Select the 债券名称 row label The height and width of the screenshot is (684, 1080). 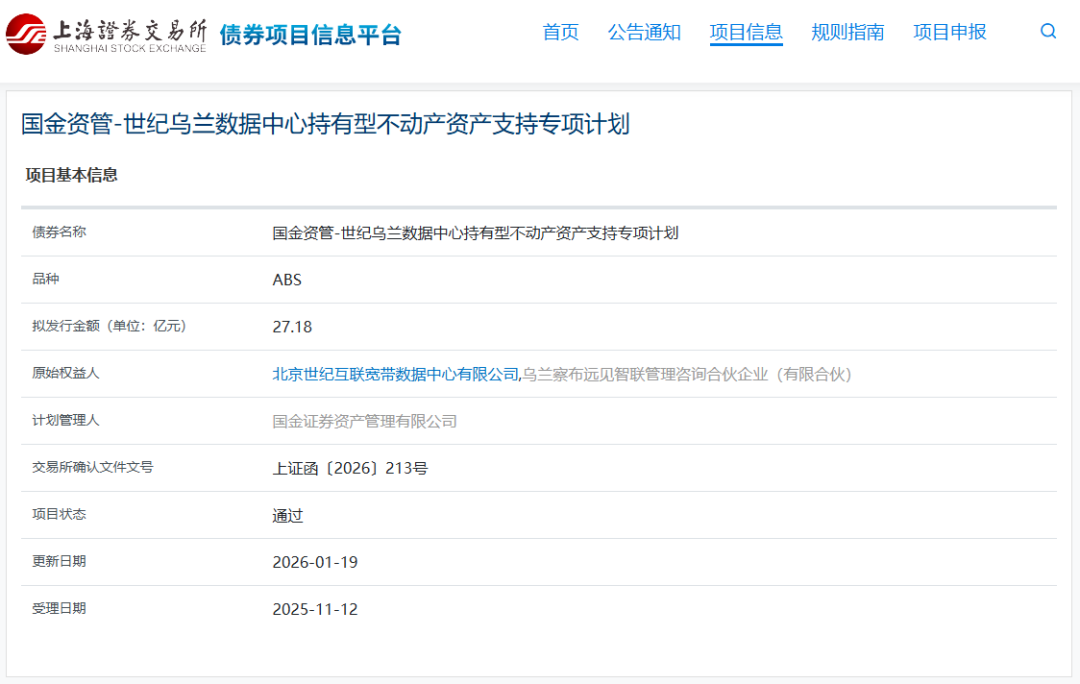58,232
